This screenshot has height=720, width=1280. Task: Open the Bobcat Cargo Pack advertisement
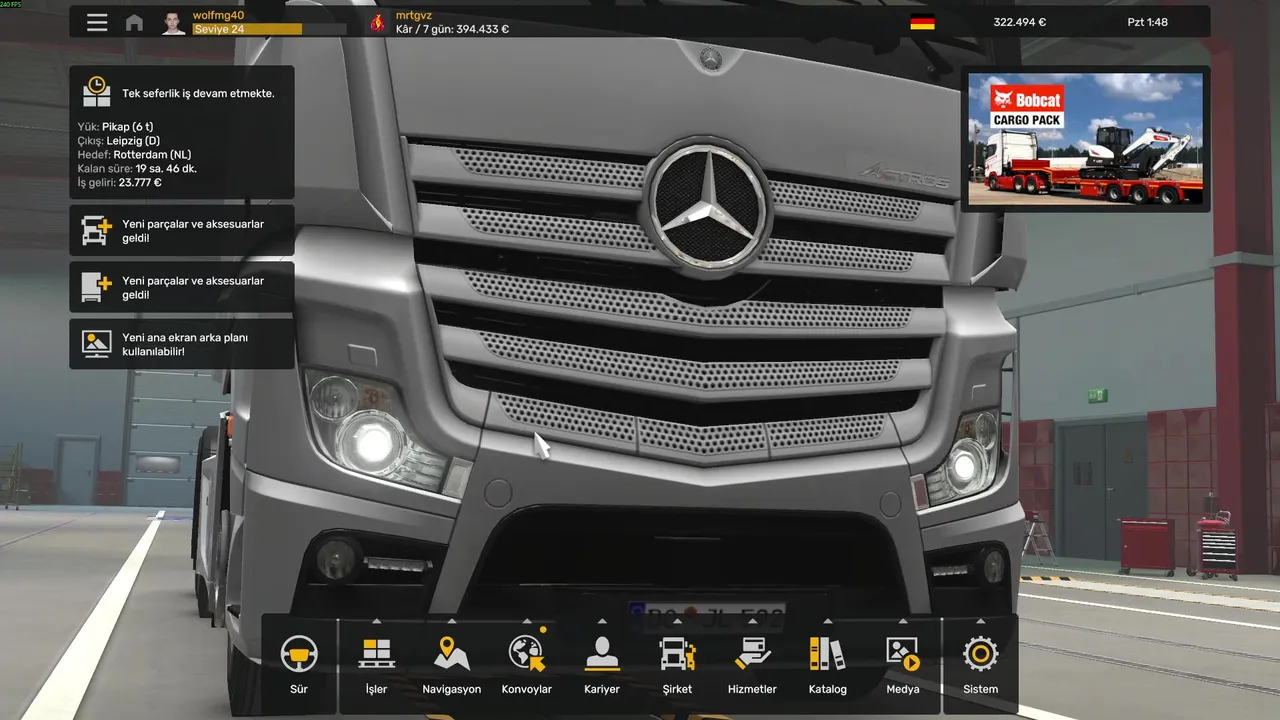click(x=1086, y=139)
